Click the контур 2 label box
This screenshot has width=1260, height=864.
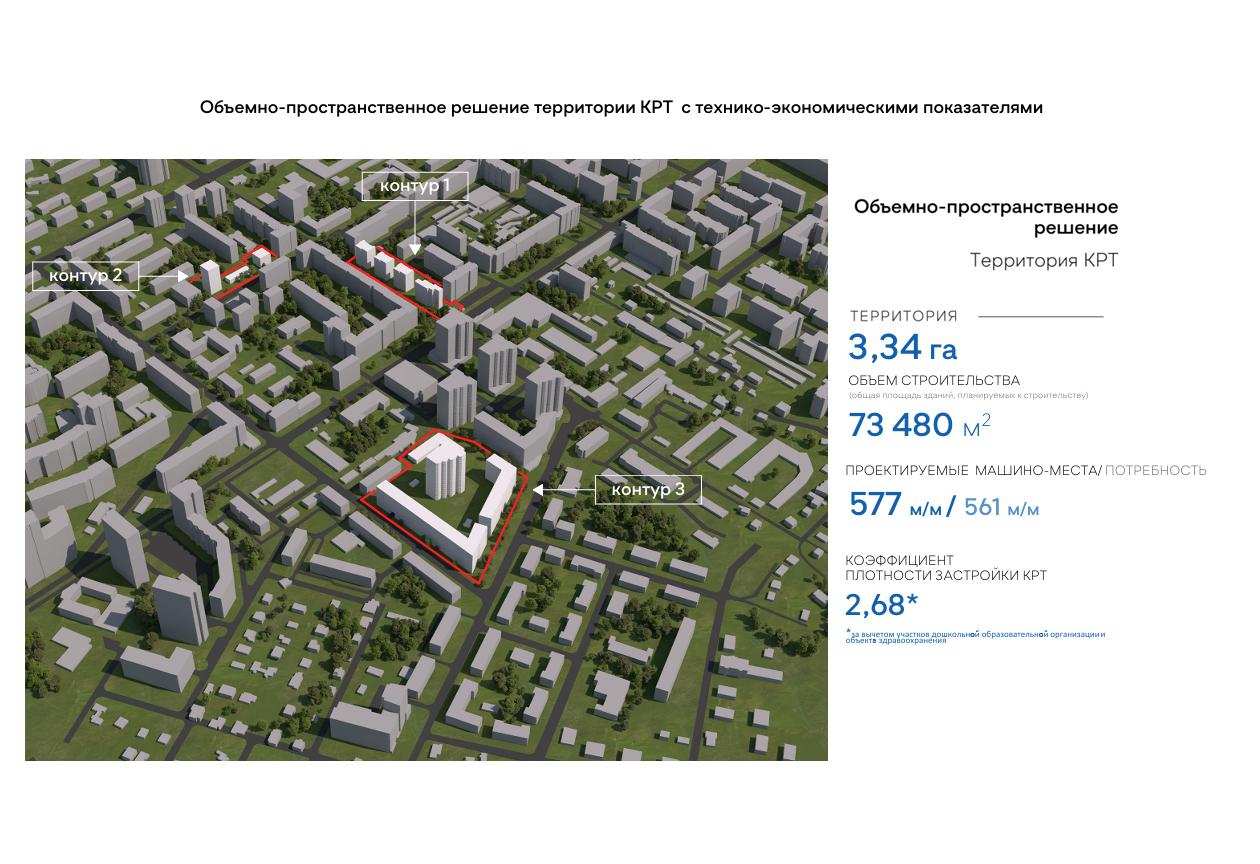85,275
